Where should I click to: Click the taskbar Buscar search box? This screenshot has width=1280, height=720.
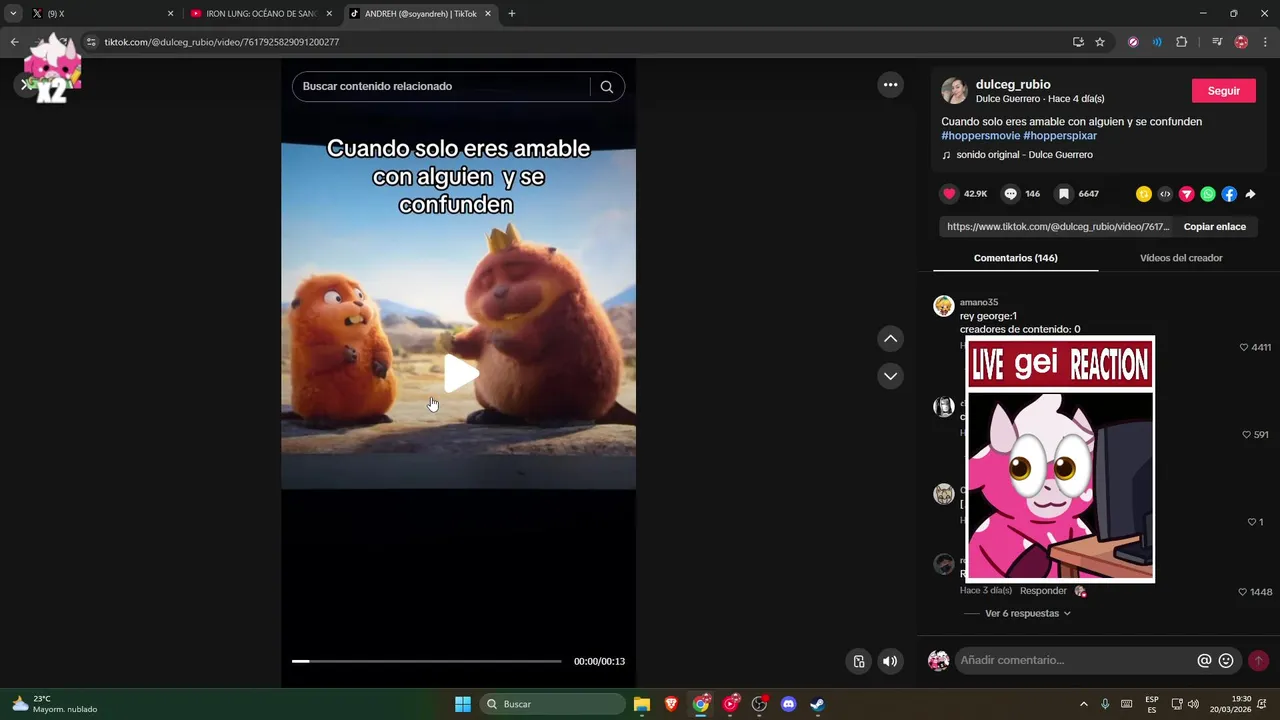pyautogui.click(x=553, y=704)
